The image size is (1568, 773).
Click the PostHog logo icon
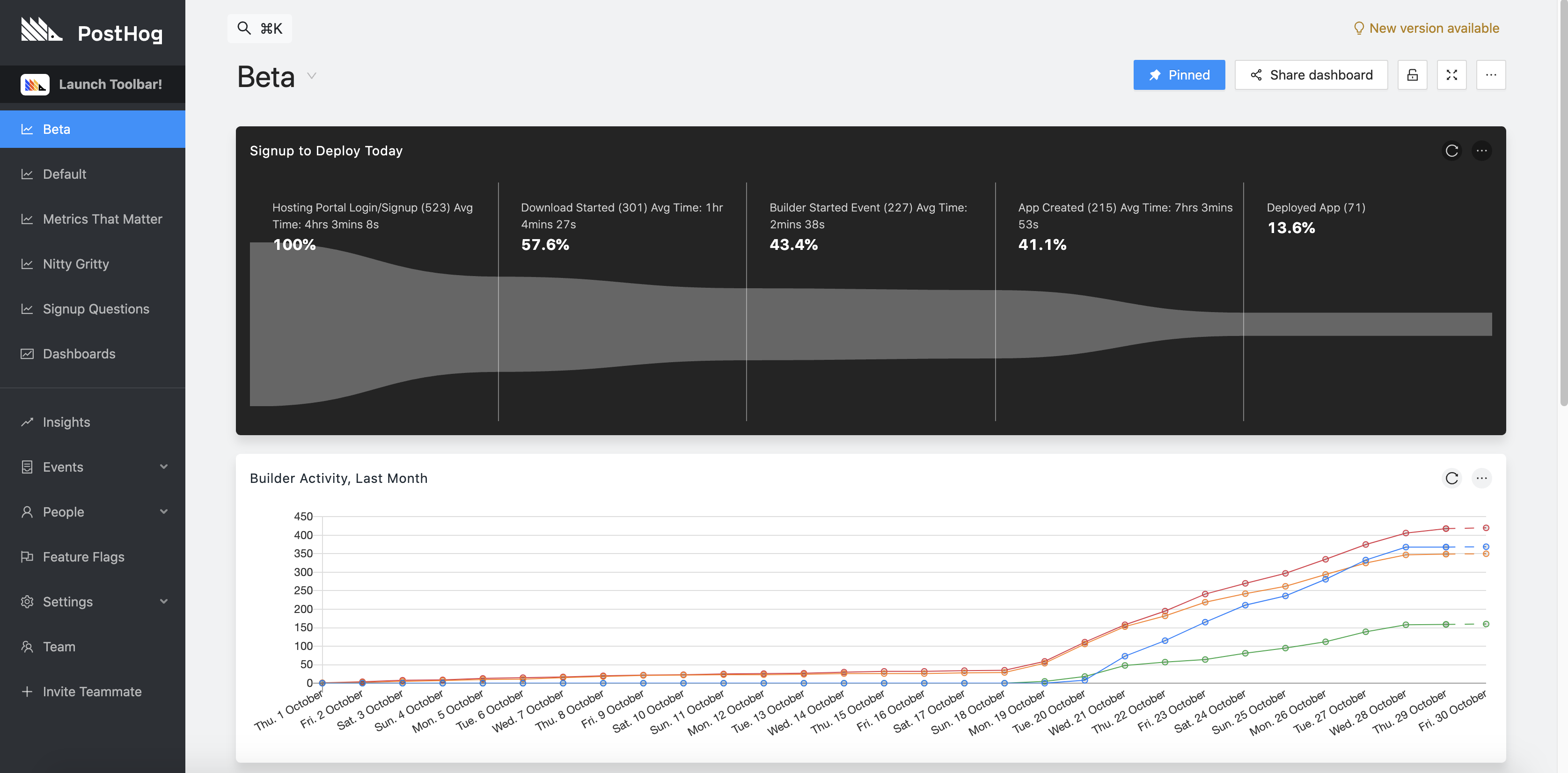click(x=41, y=30)
